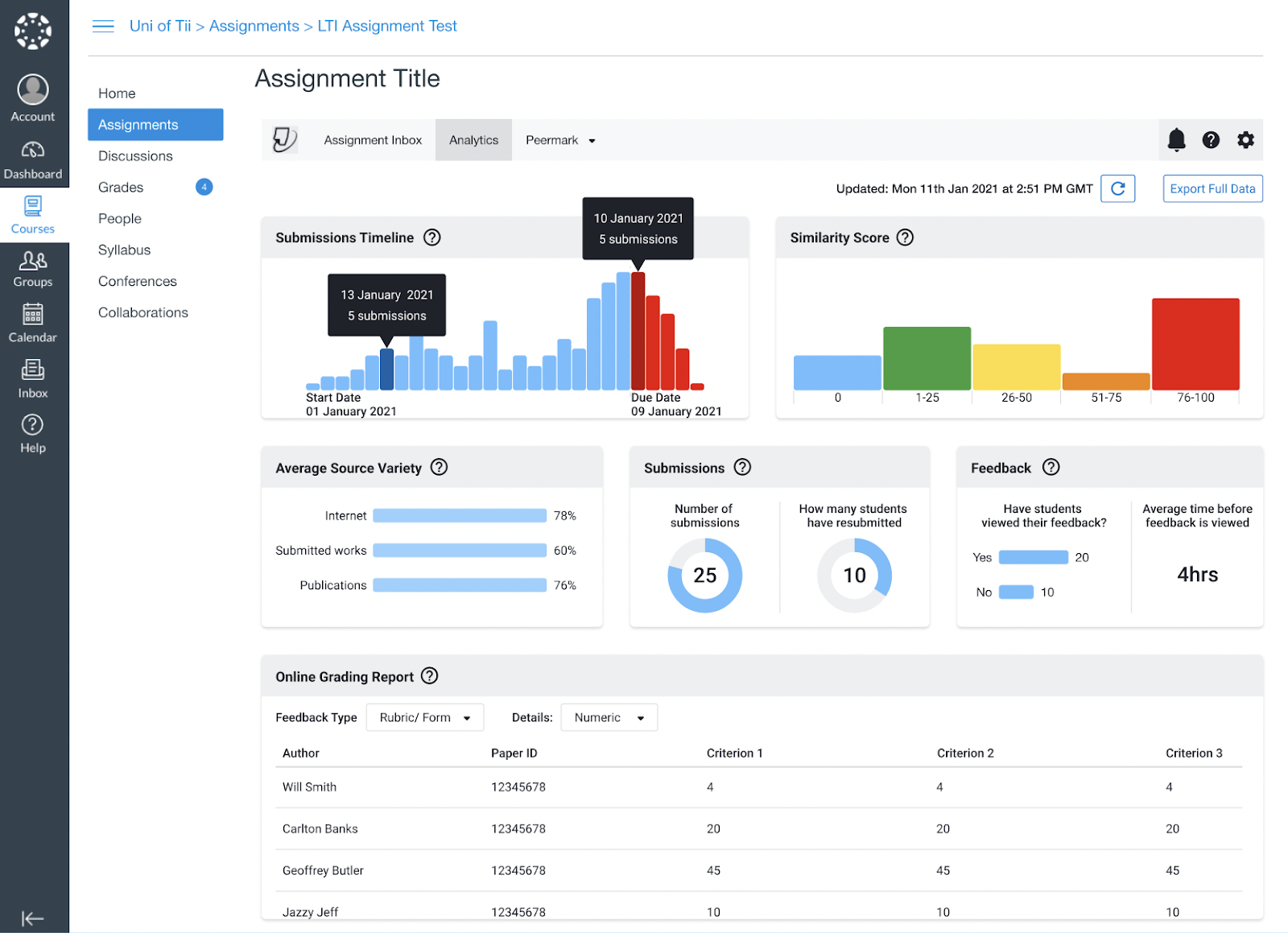1288x933 pixels.
Task: Open the hamburger menu icon
Action: pos(103,27)
